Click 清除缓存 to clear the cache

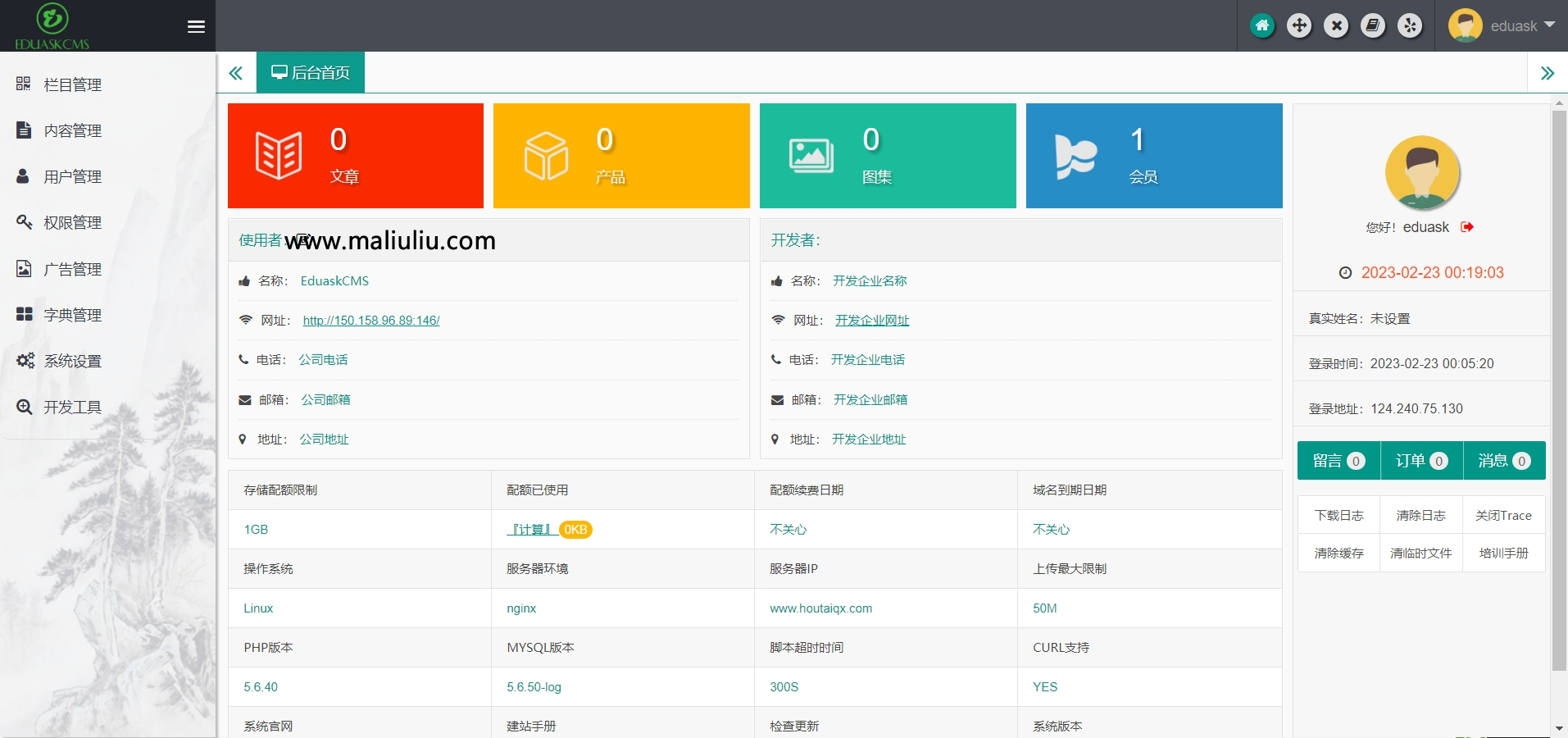[x=1338, y=553]
